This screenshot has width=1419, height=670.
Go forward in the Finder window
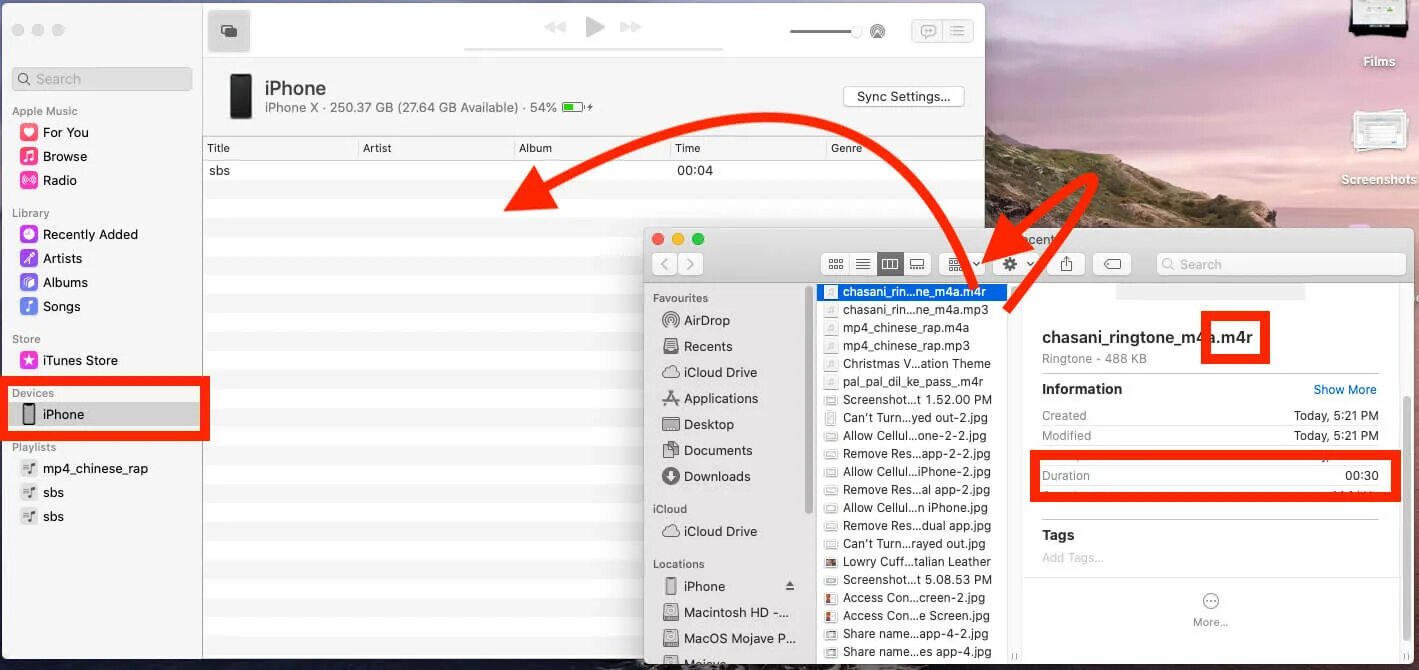690,264
